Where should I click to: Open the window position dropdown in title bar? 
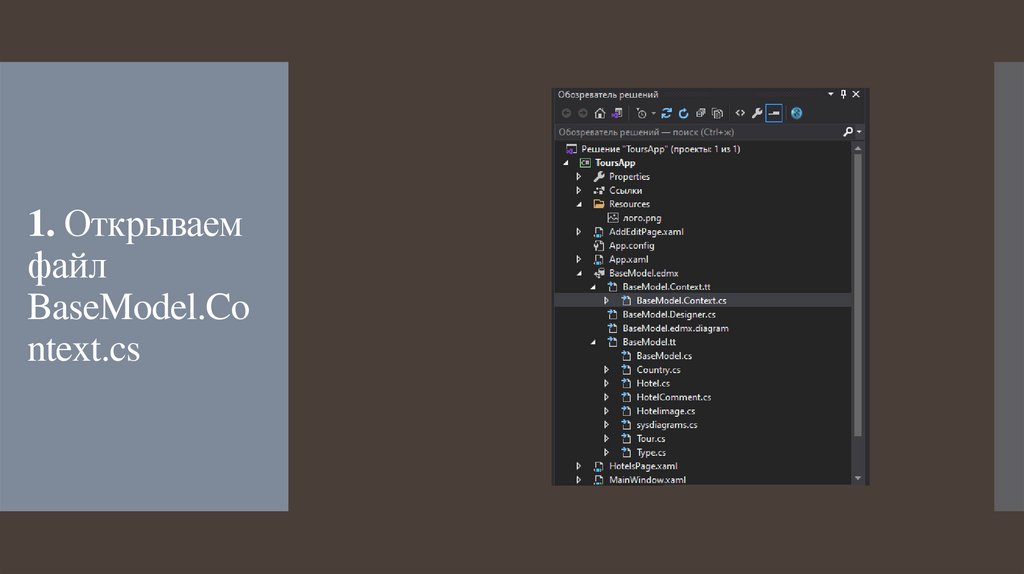[830, 94]
